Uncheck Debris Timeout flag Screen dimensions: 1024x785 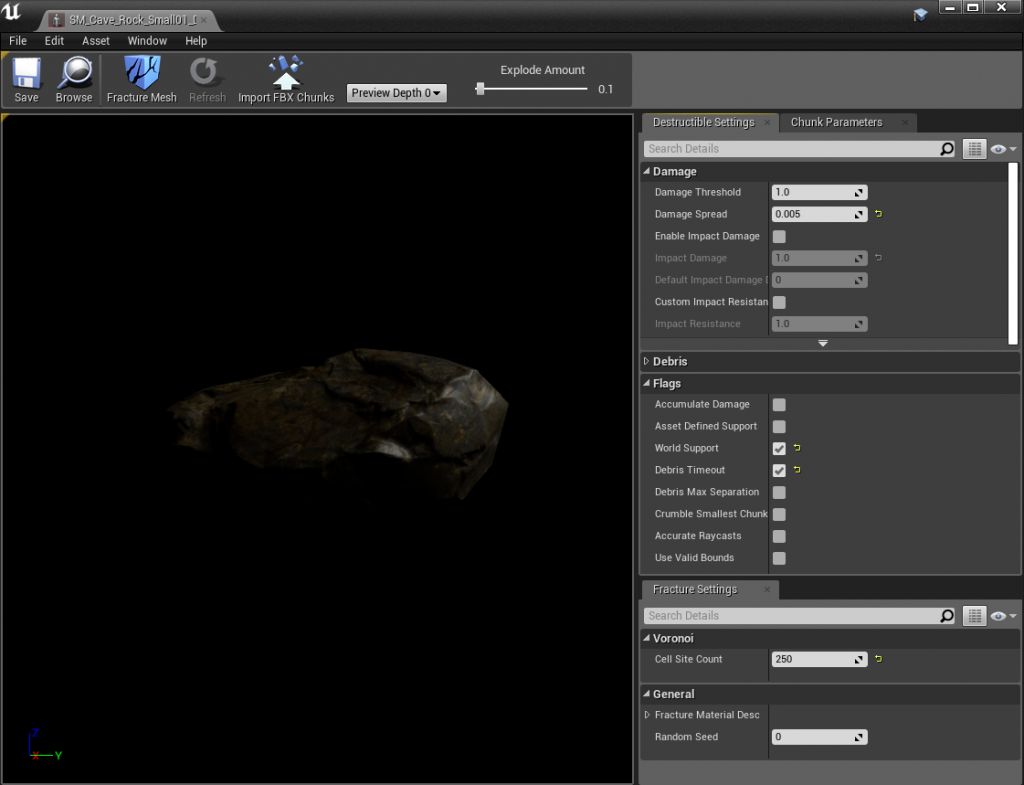[x=779, y=470]
